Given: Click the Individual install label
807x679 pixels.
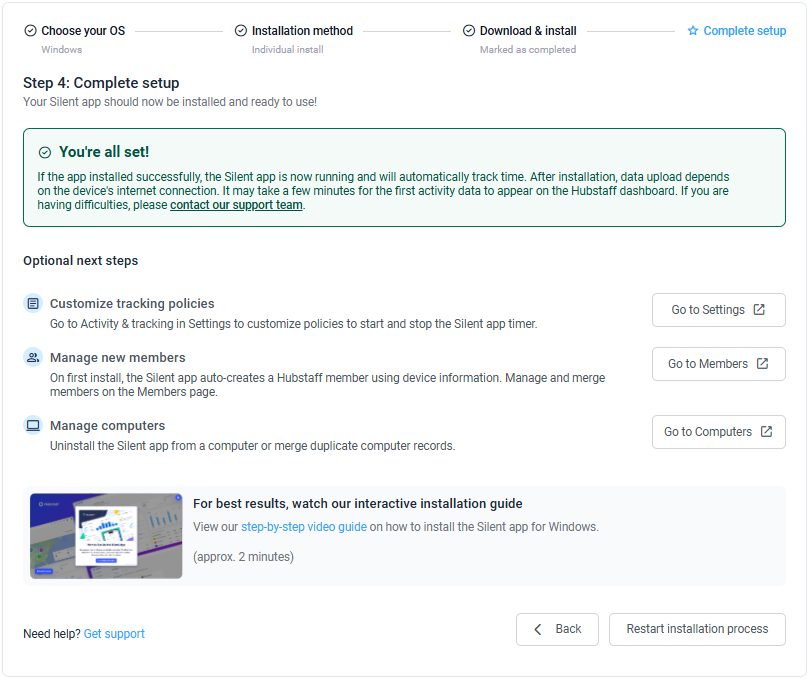Looking at the screenshot, I should point(288,49).
